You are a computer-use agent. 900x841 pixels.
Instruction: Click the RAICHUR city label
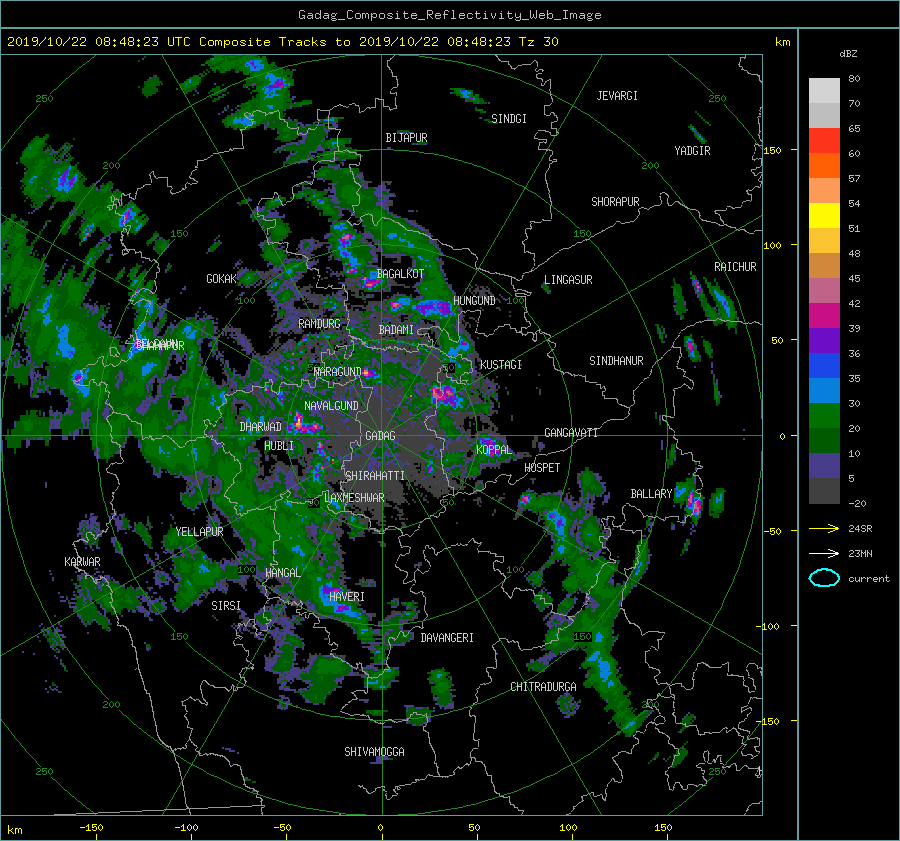[x=735, y=267]
